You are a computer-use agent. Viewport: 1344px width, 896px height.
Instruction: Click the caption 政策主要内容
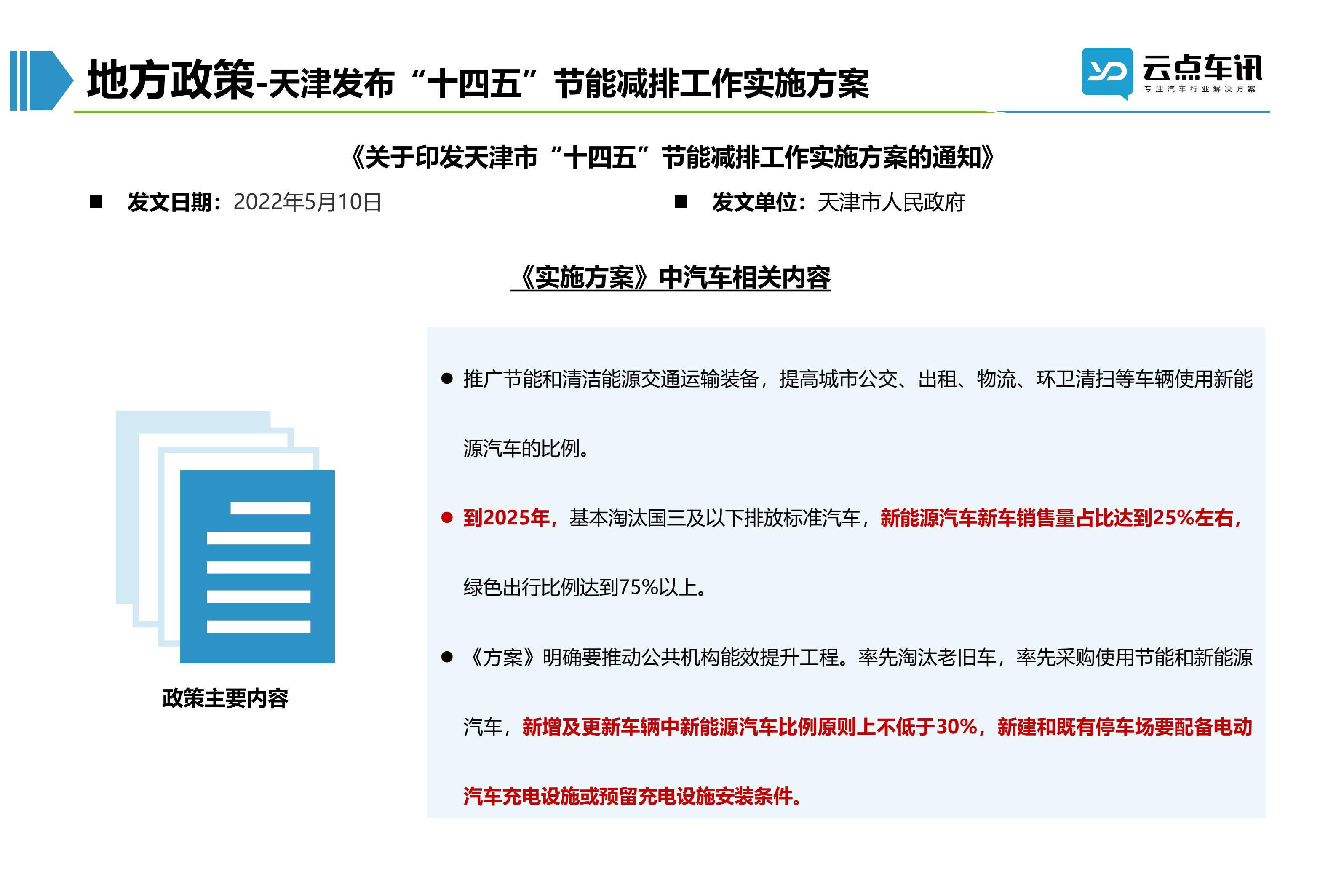tap(225, 698)
